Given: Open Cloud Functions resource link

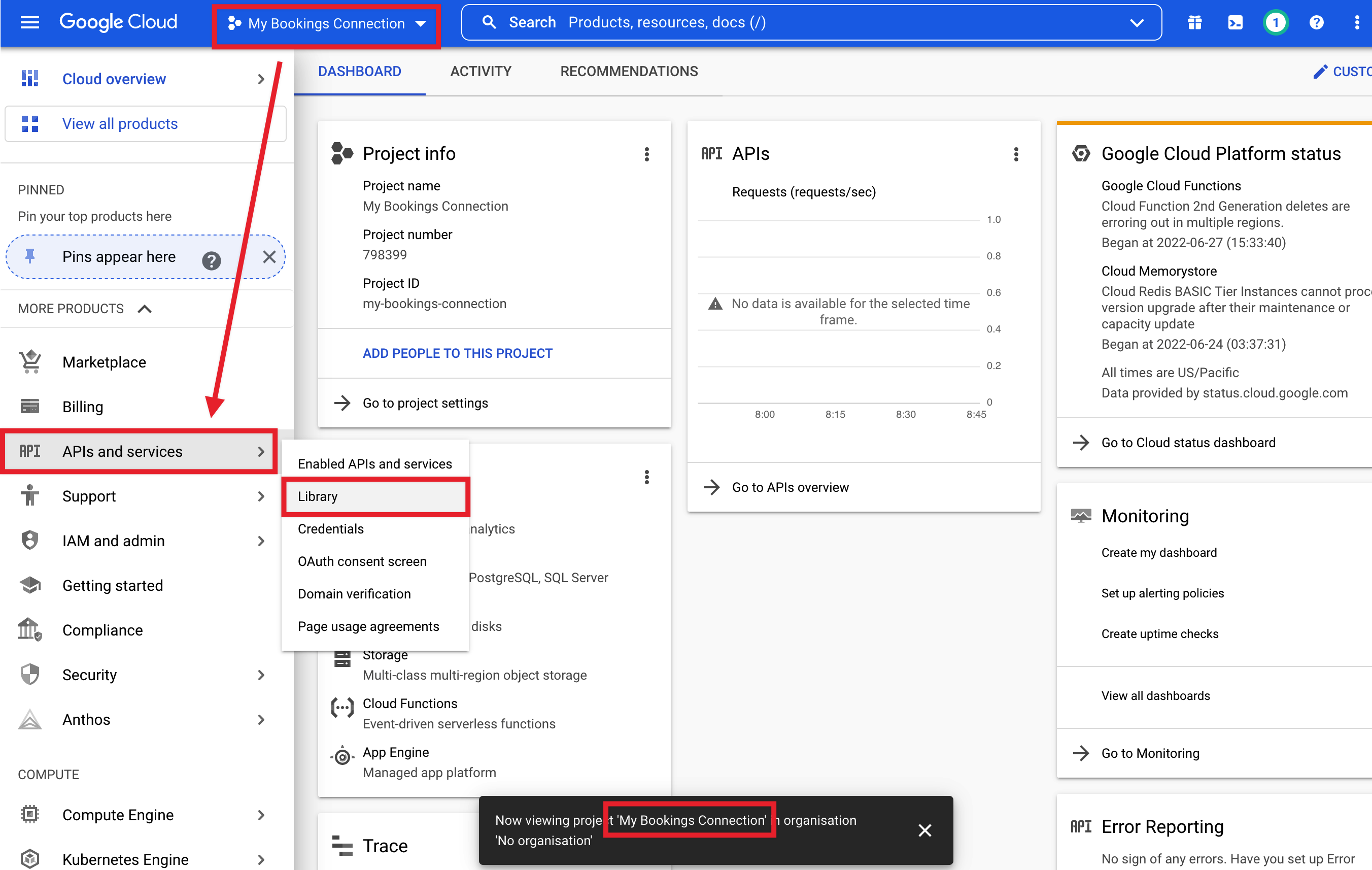Looking at the screenshot, I should [409, 703].
